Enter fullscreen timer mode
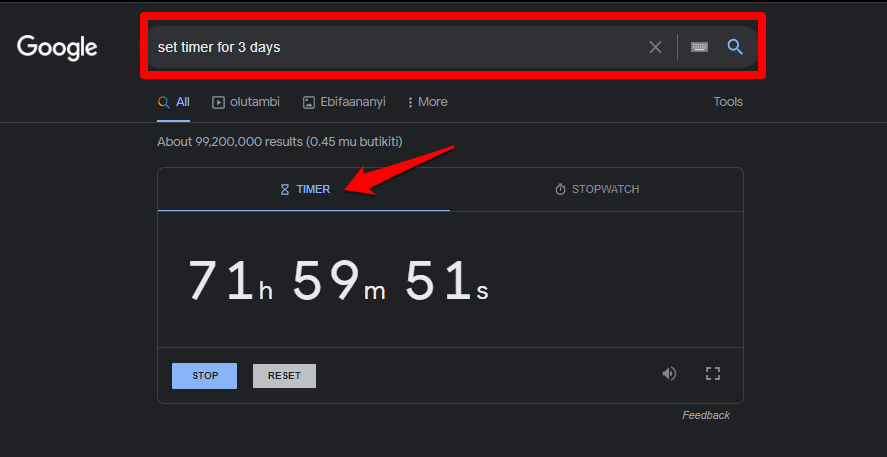The width and height of the screenshot is (887, 457). pos(713,373)
